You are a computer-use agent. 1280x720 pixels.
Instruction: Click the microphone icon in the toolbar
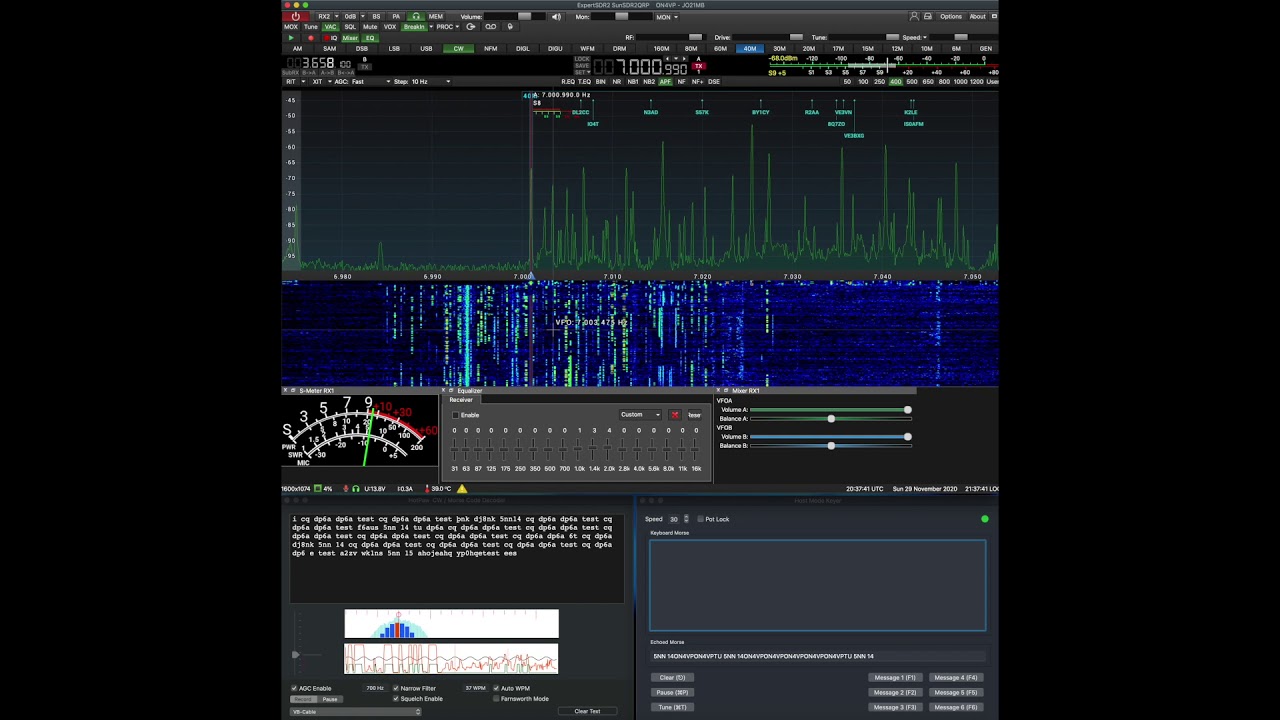[x=510, y=27]
